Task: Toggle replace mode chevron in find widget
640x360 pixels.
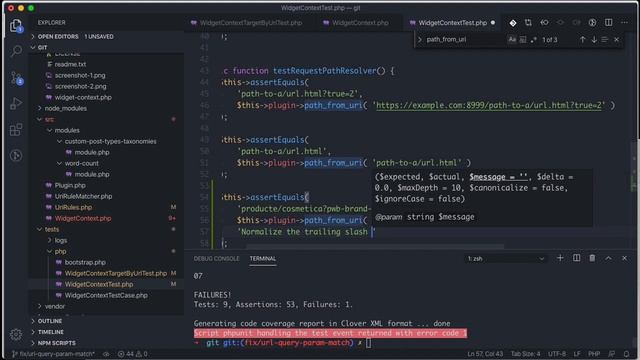Action: [x=420, y=40]
